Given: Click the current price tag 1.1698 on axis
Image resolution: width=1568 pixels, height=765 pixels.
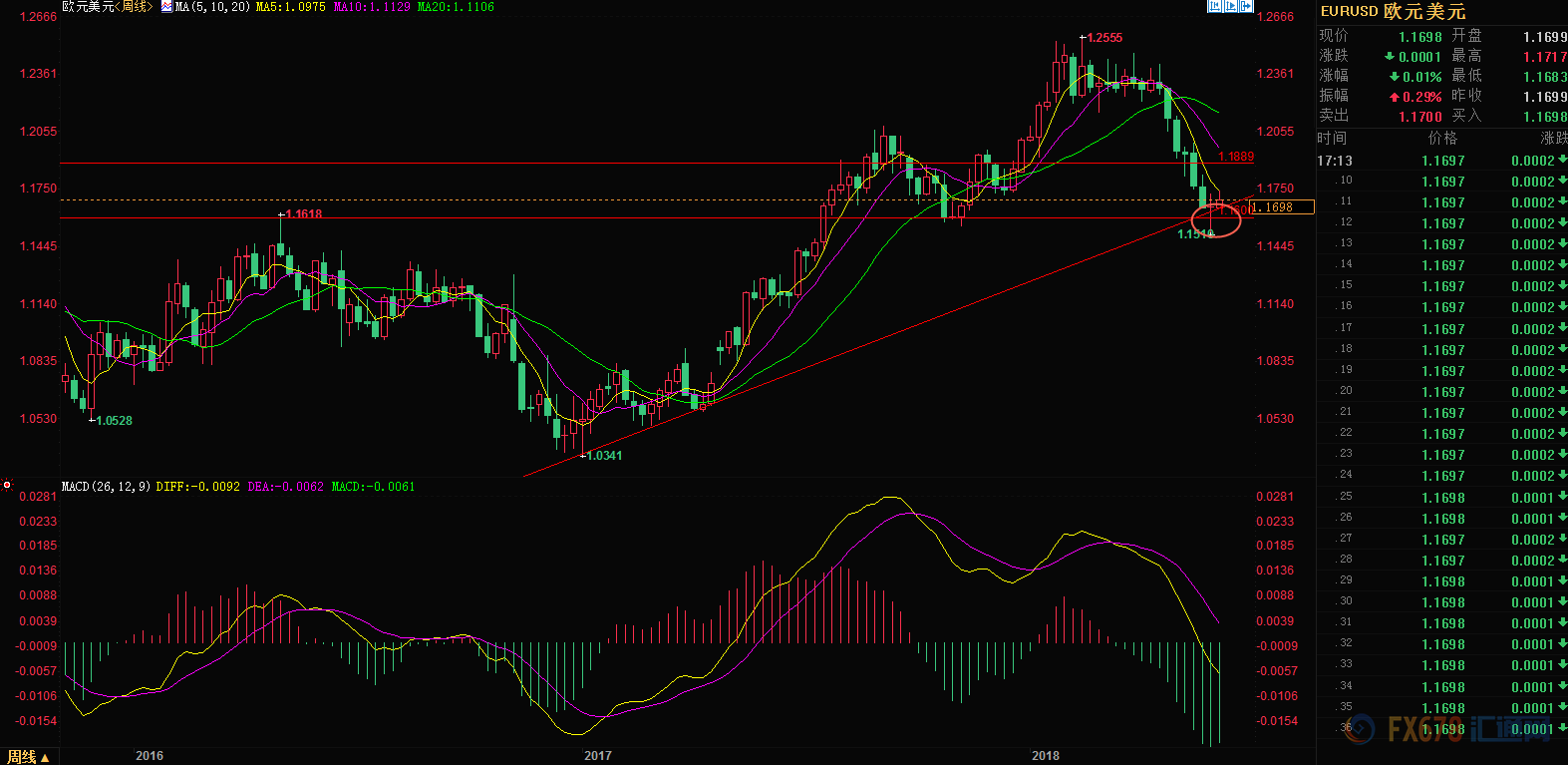Looking at the screenshot, I should coord(1282,207).
